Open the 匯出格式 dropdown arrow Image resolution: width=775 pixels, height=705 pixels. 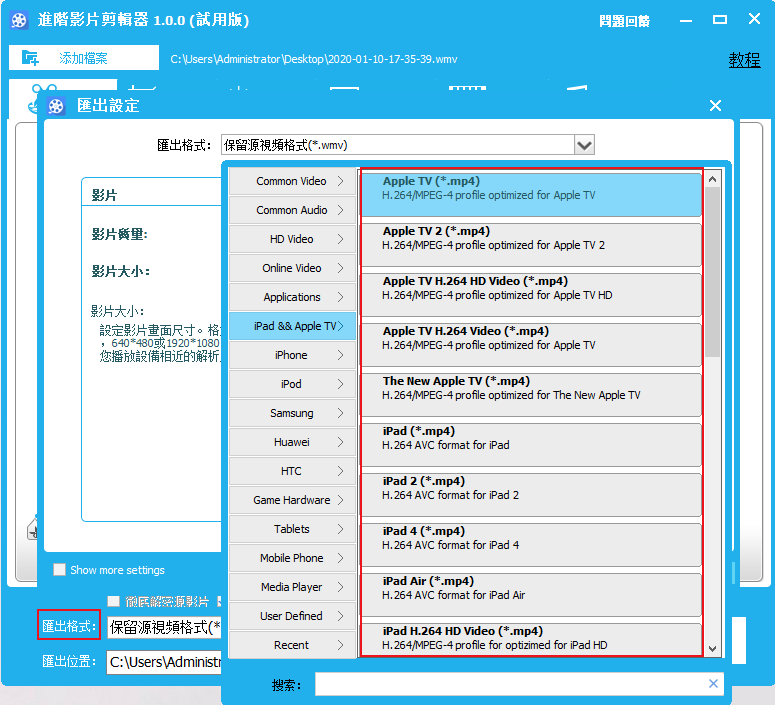(x=584, y=145)
